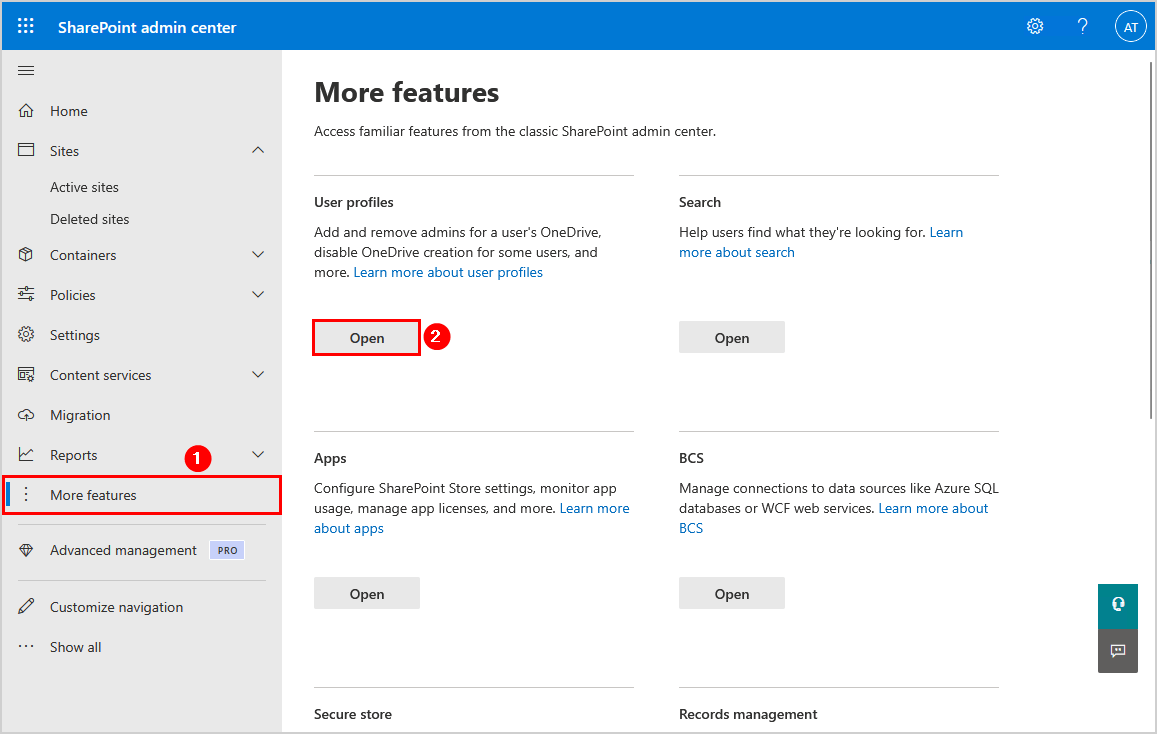
Task: Open the AT account avatar
Action: pyautogui.click(x=1130, y=27)
